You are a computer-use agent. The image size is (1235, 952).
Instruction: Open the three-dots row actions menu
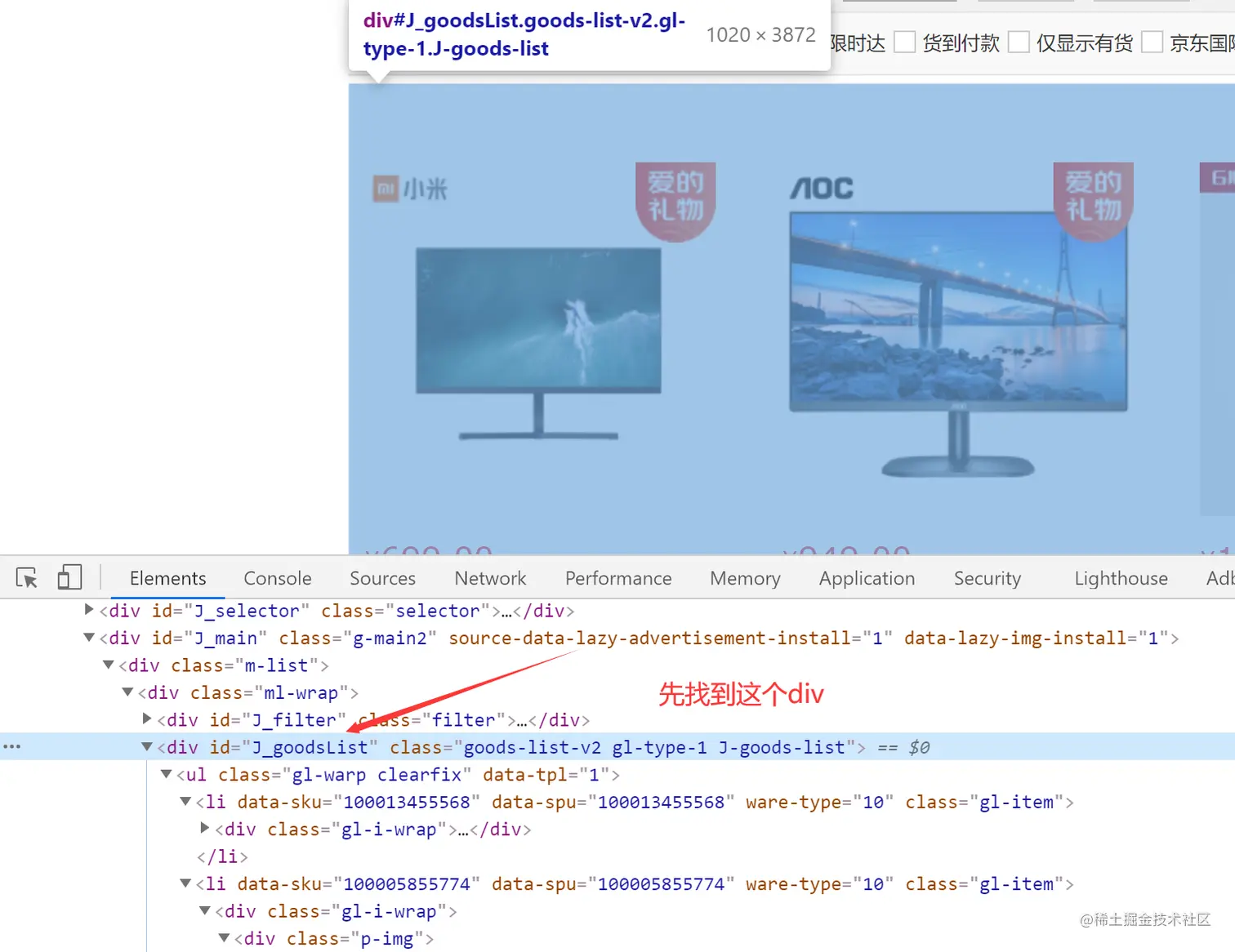point(11,746)
